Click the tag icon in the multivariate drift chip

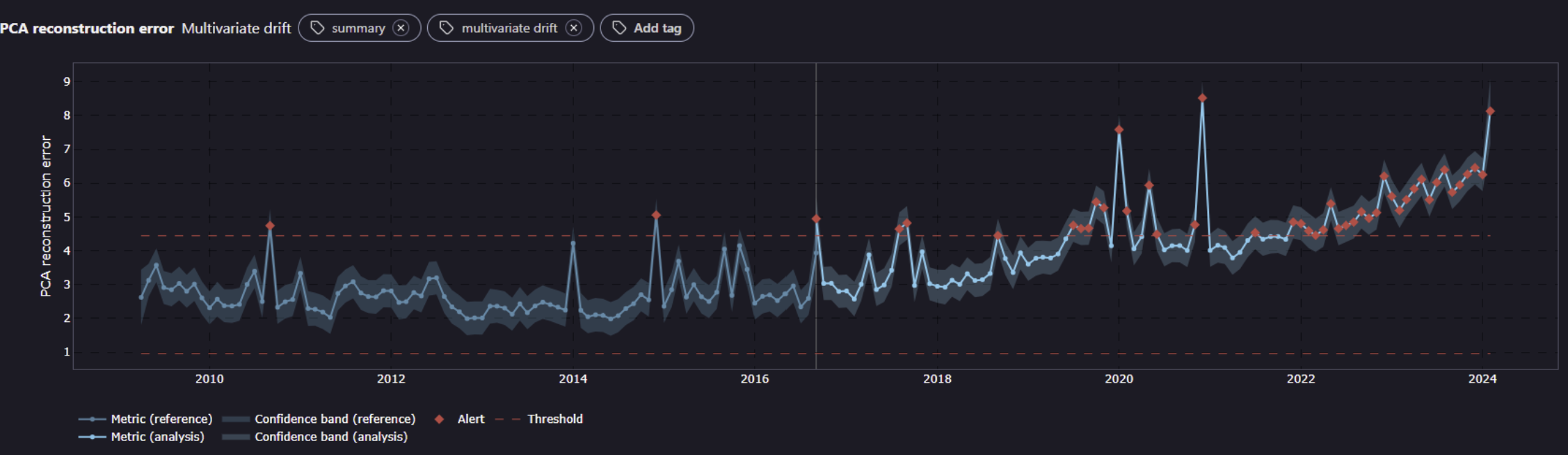click(x=447, y=28)
